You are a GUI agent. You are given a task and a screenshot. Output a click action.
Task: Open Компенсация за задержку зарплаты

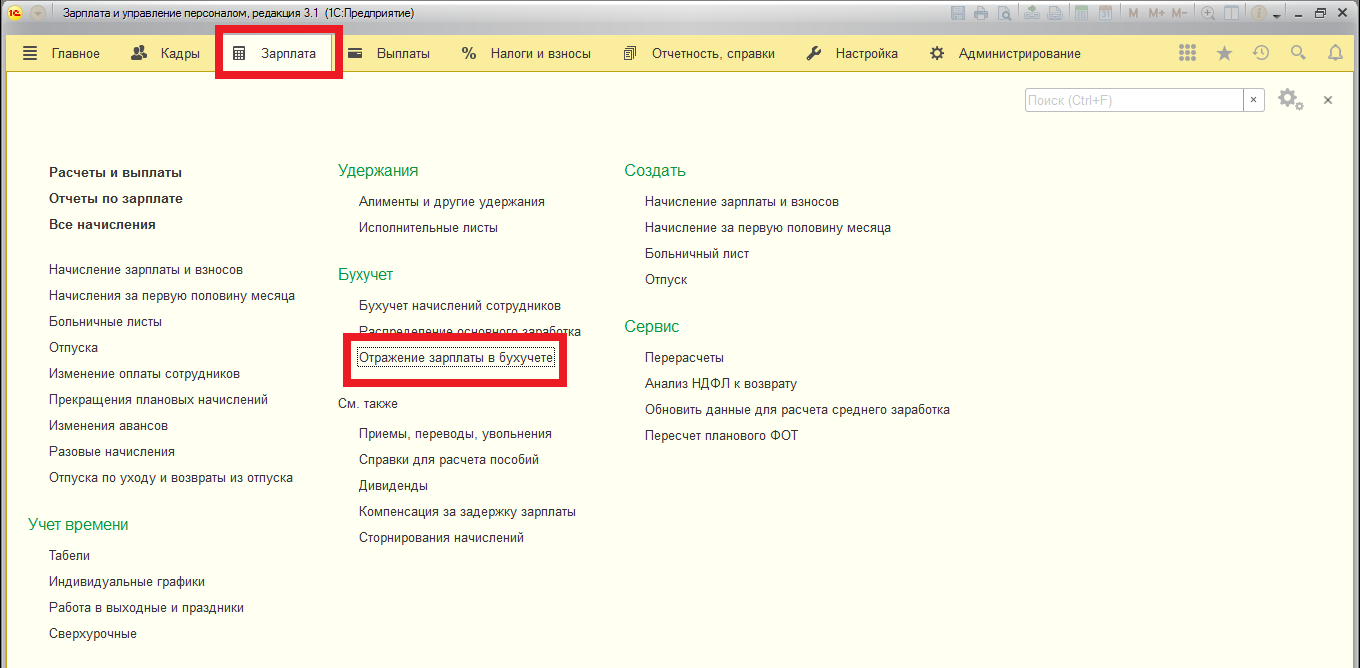point(467,512)
